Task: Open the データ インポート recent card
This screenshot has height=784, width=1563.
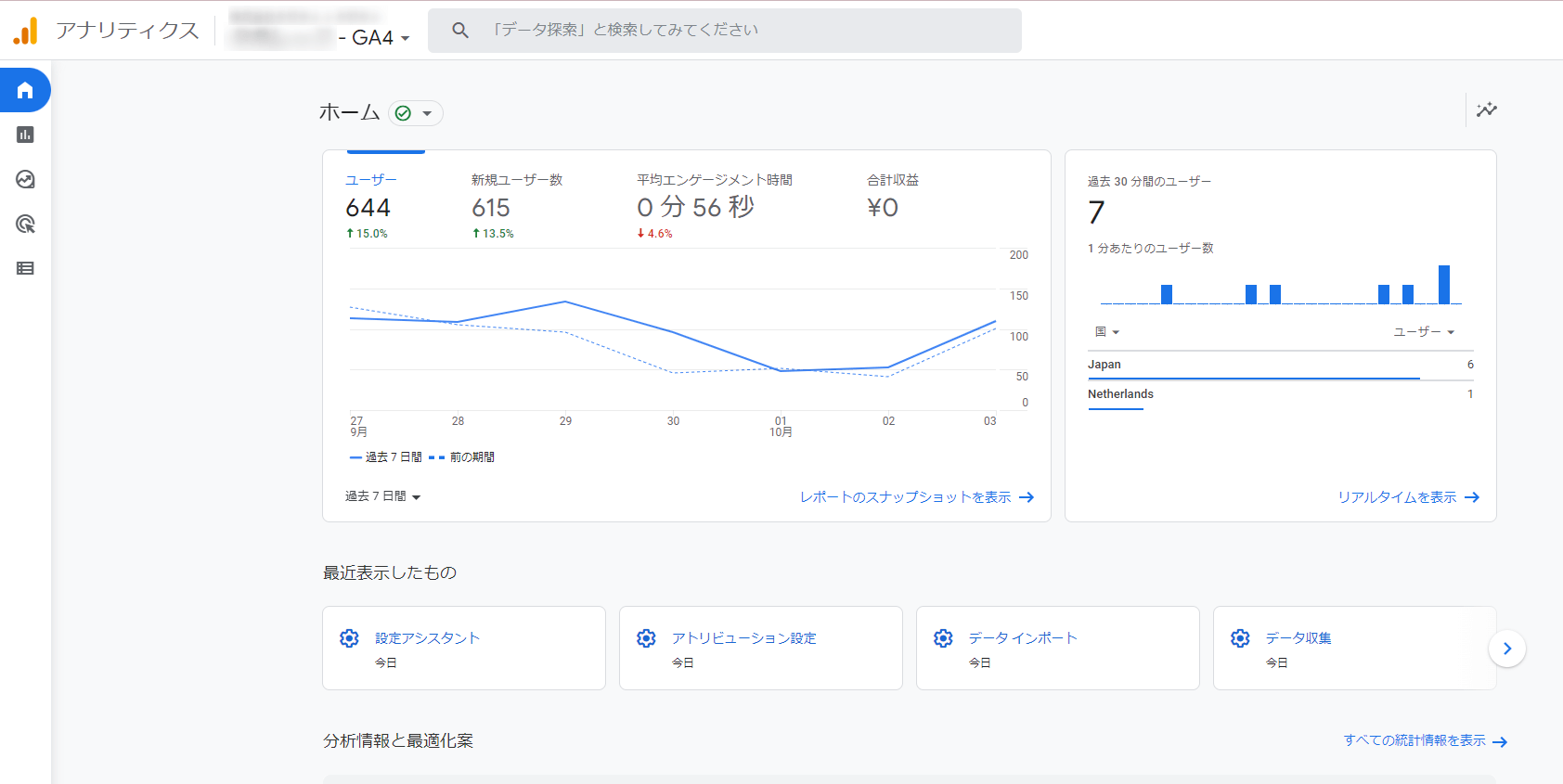Action: click(1058, 648)
